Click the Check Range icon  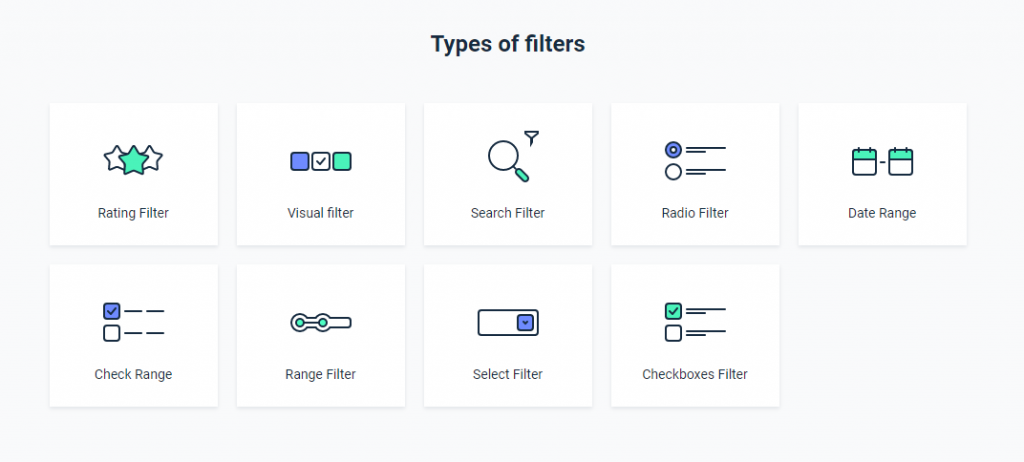133,322
